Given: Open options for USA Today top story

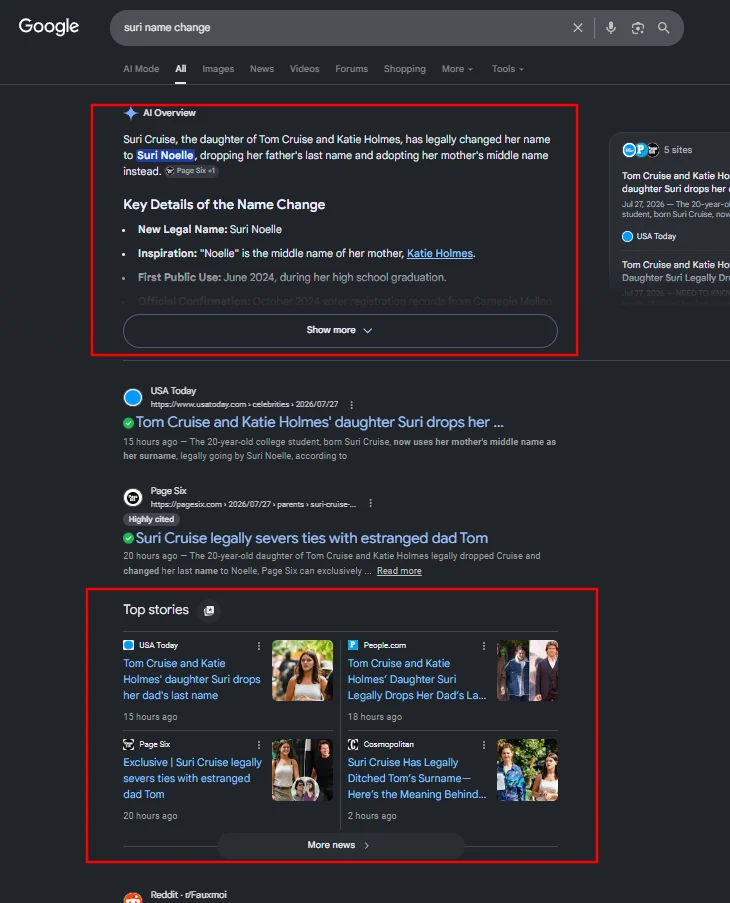Looking at the screenshot, I should [259, 646].
